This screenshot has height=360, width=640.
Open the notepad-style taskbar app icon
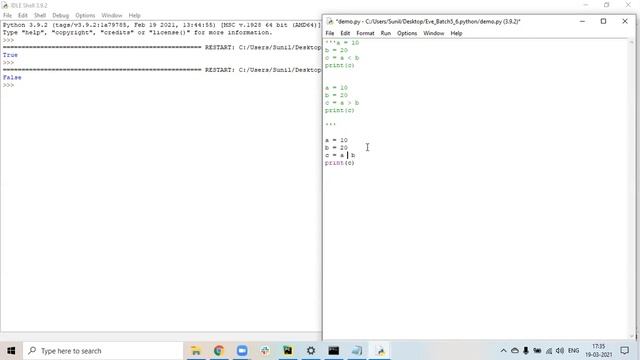click(357, 351)
